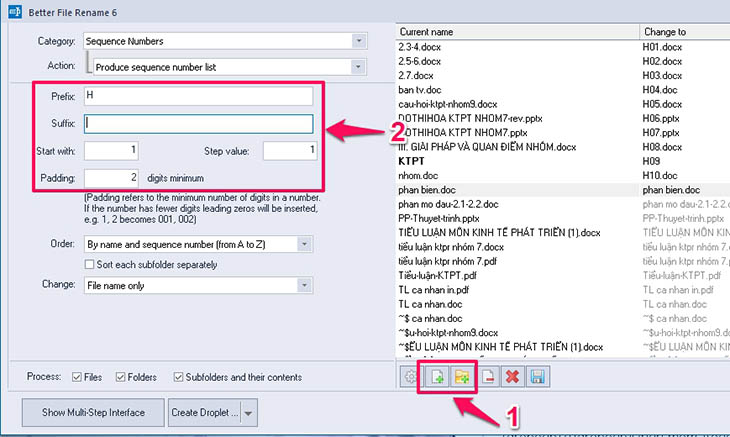
Task: Click new name H10.doc
Action: [x=660, y=176]
